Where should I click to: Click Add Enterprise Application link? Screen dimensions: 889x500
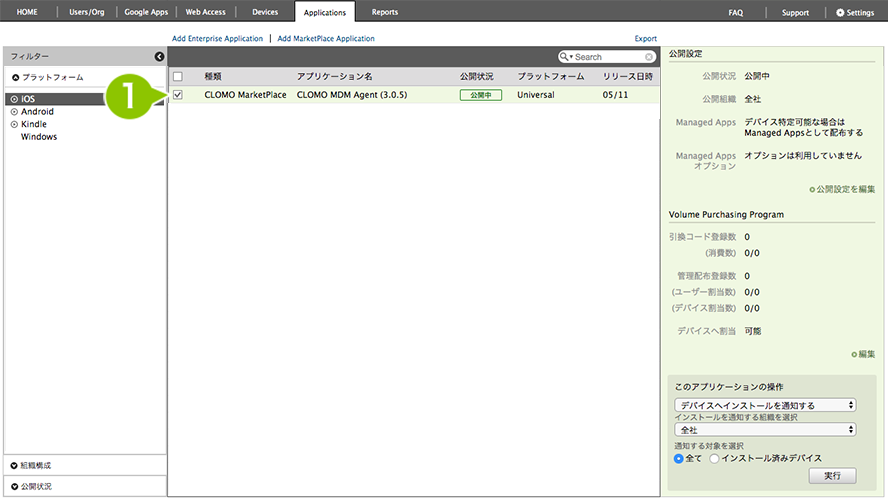pyautogui.click(x=217, y=38)
